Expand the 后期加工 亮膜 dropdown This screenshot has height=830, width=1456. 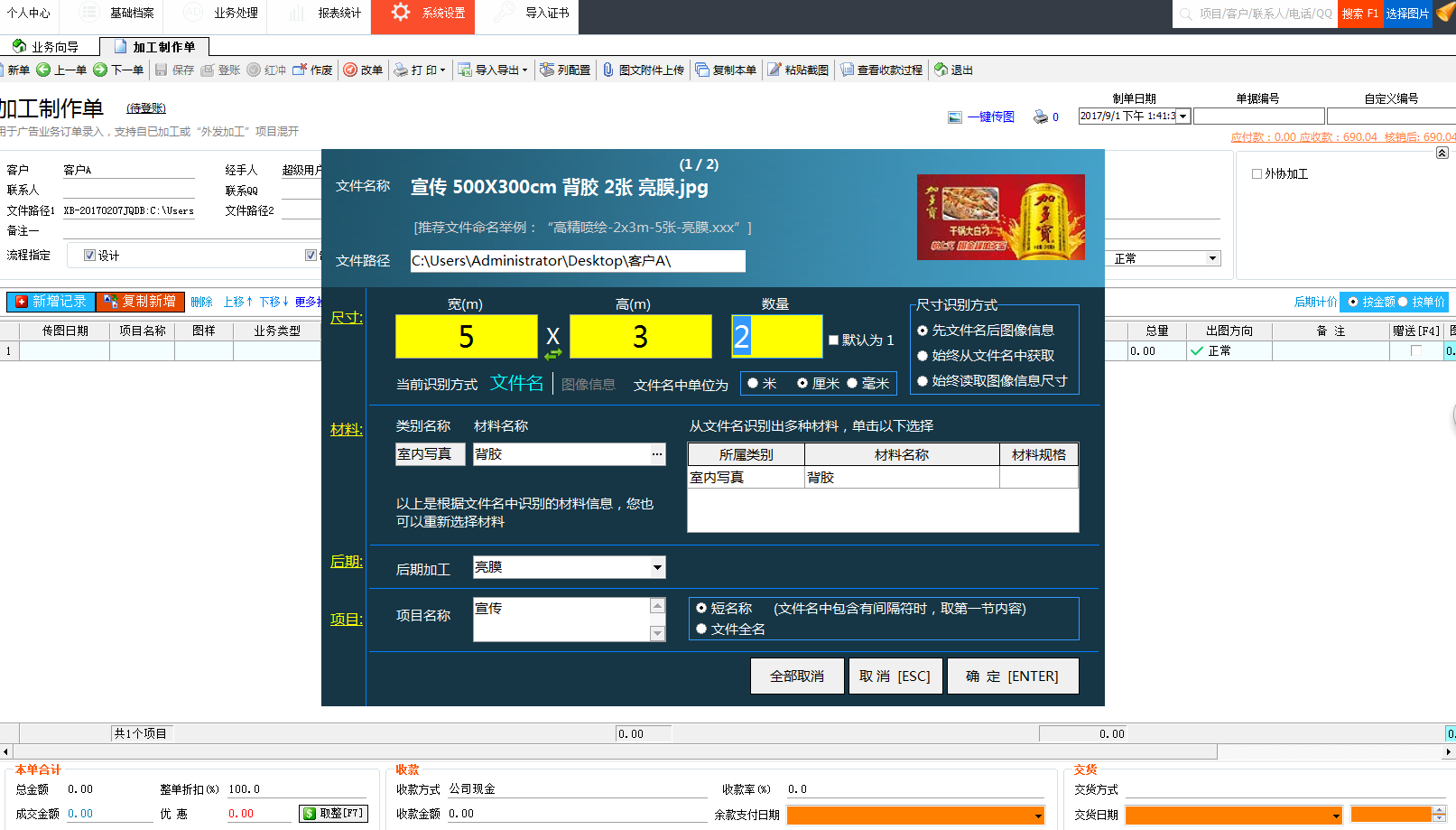pos(657,567)
